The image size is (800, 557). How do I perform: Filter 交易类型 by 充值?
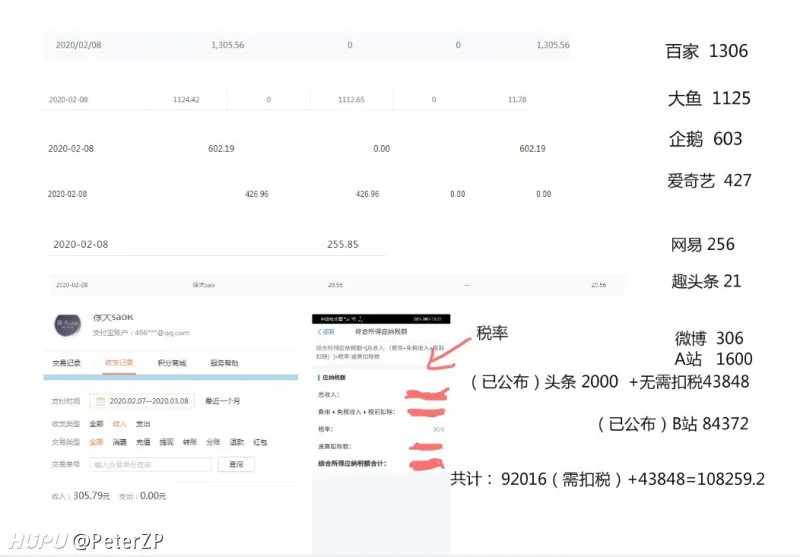[x=143, y=442]
